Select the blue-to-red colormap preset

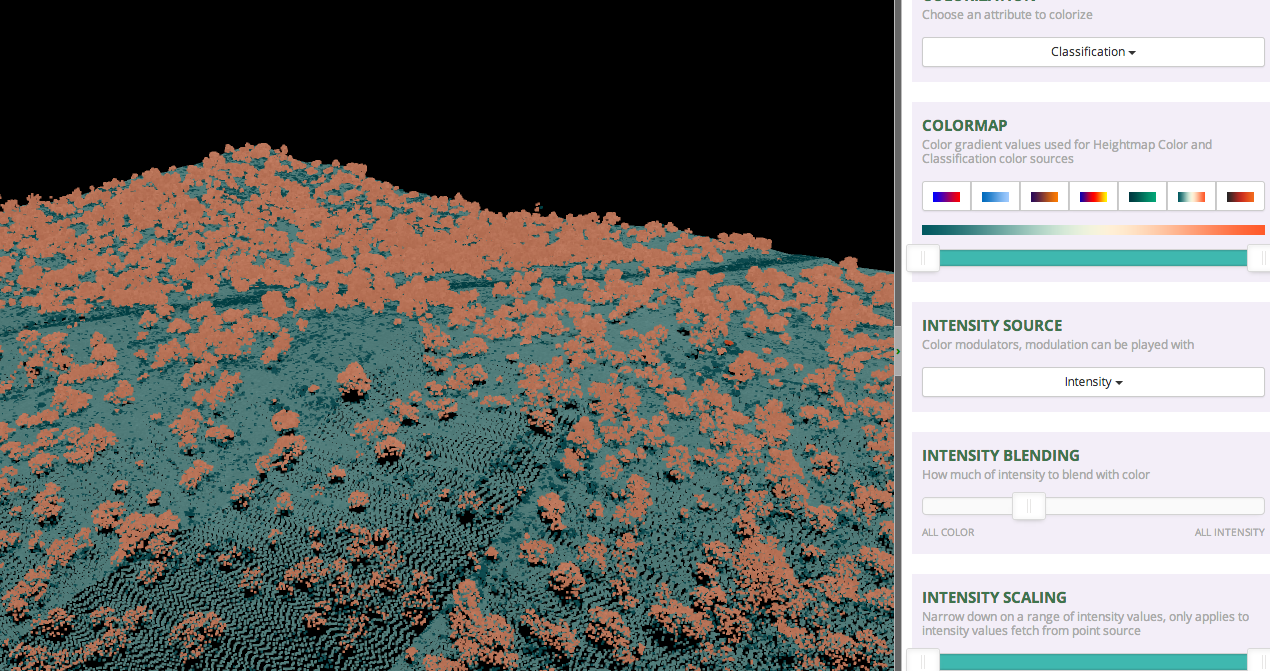946,196
